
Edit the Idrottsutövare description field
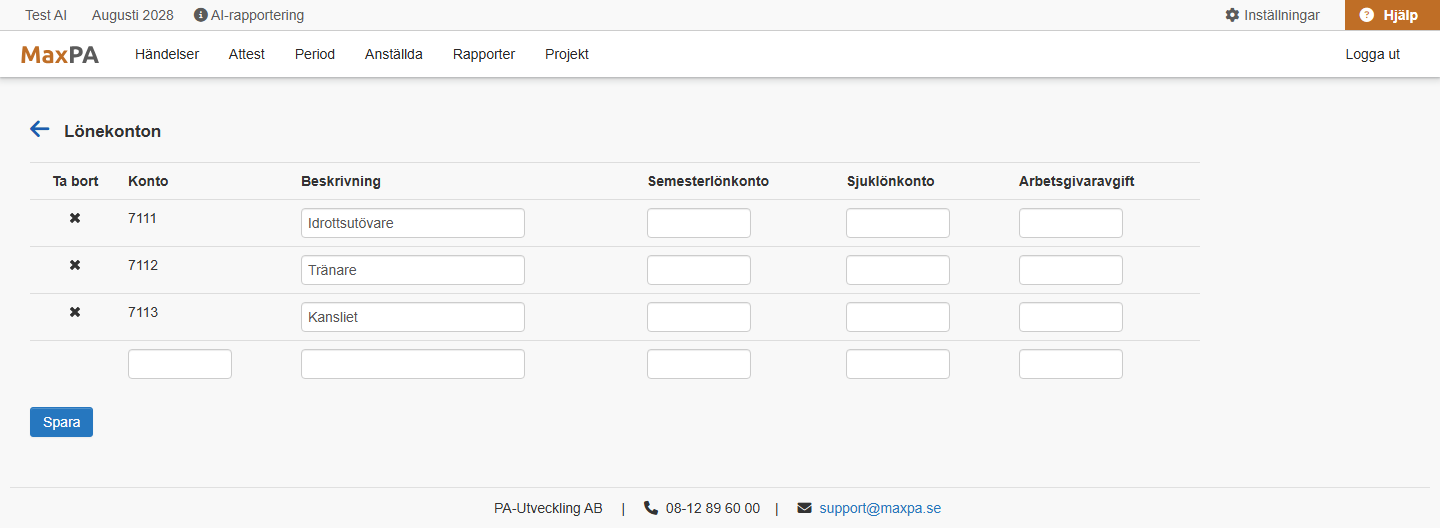(413, 223)
